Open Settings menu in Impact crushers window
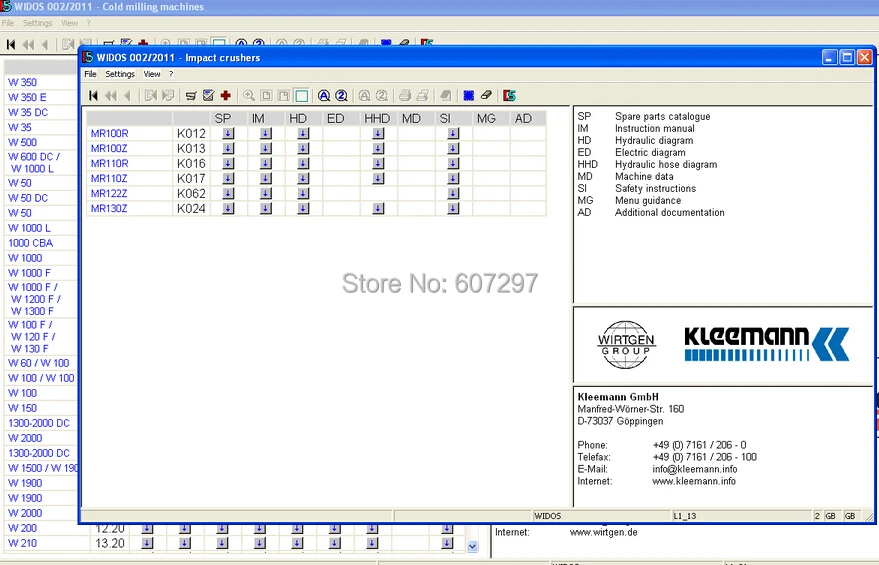 (x=120, y=74)
